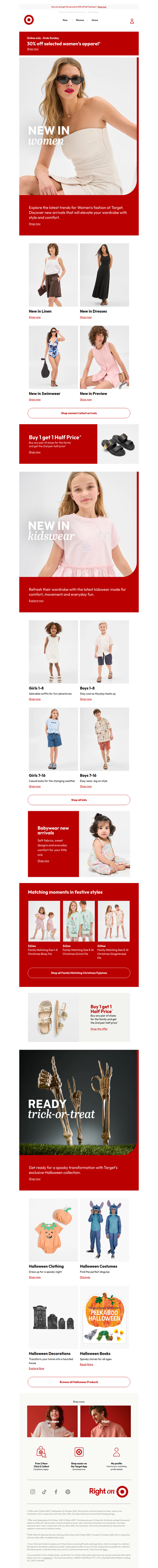Click the Shop all kids button
The width and height of the screenshot is (158, 1568).
pyautogui.click(x=79, y=799)
